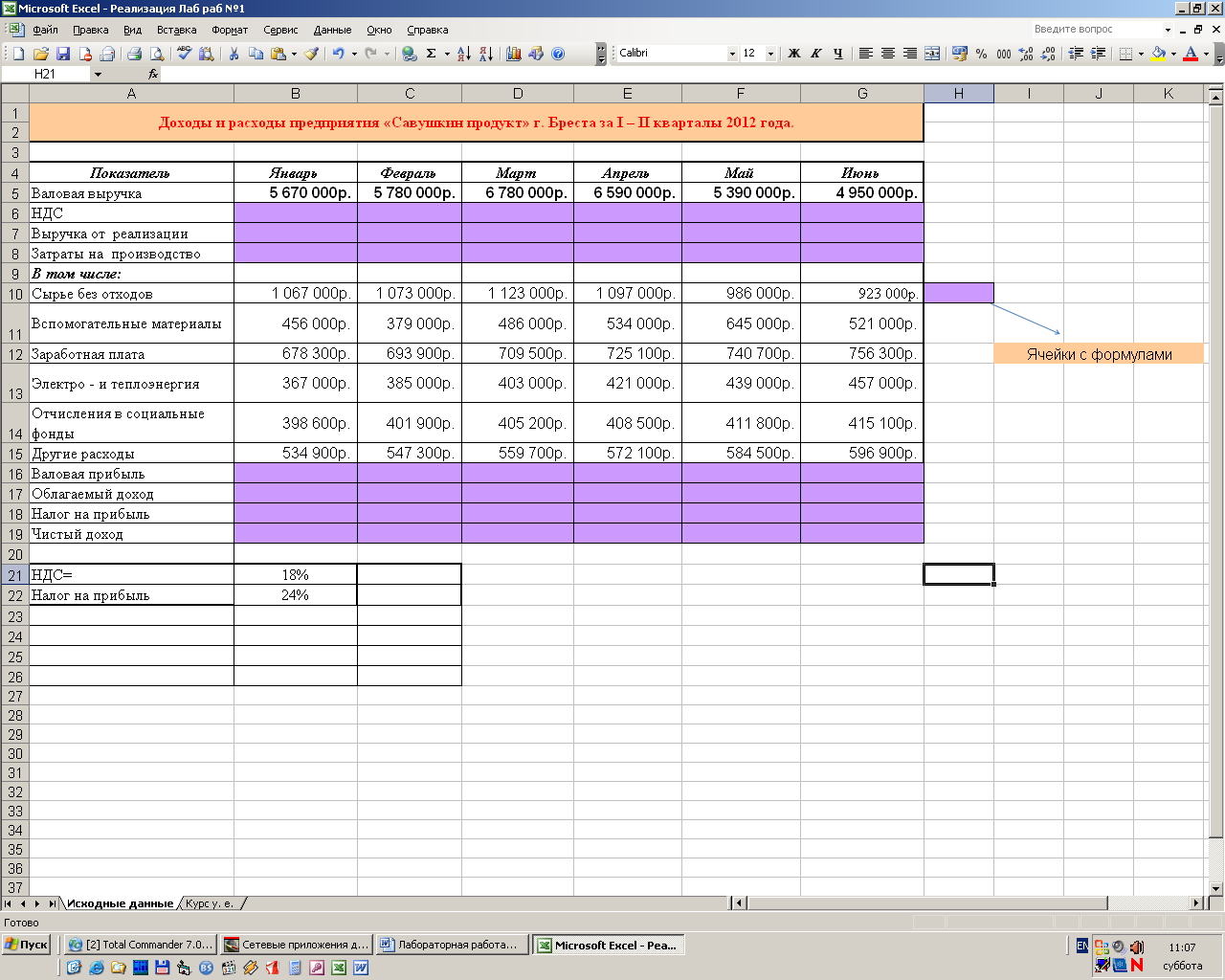The image size is (1225, 980).
Task: Decrease decimal places
Action: (1048, 54)
